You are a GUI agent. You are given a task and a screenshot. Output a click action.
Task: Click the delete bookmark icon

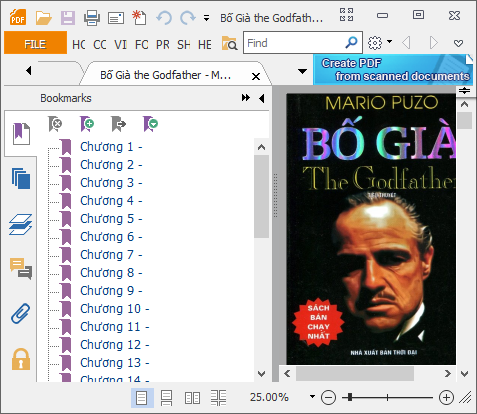(55, 124)
